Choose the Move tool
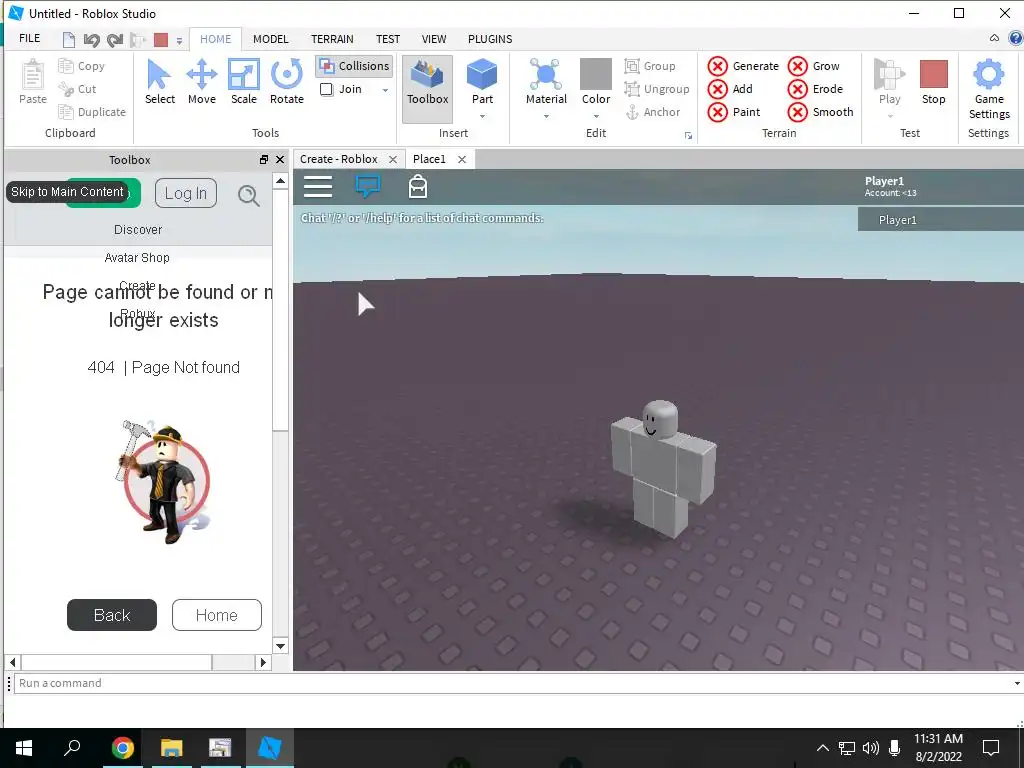Screen dimensions: 1024x768 click(202, 82)
